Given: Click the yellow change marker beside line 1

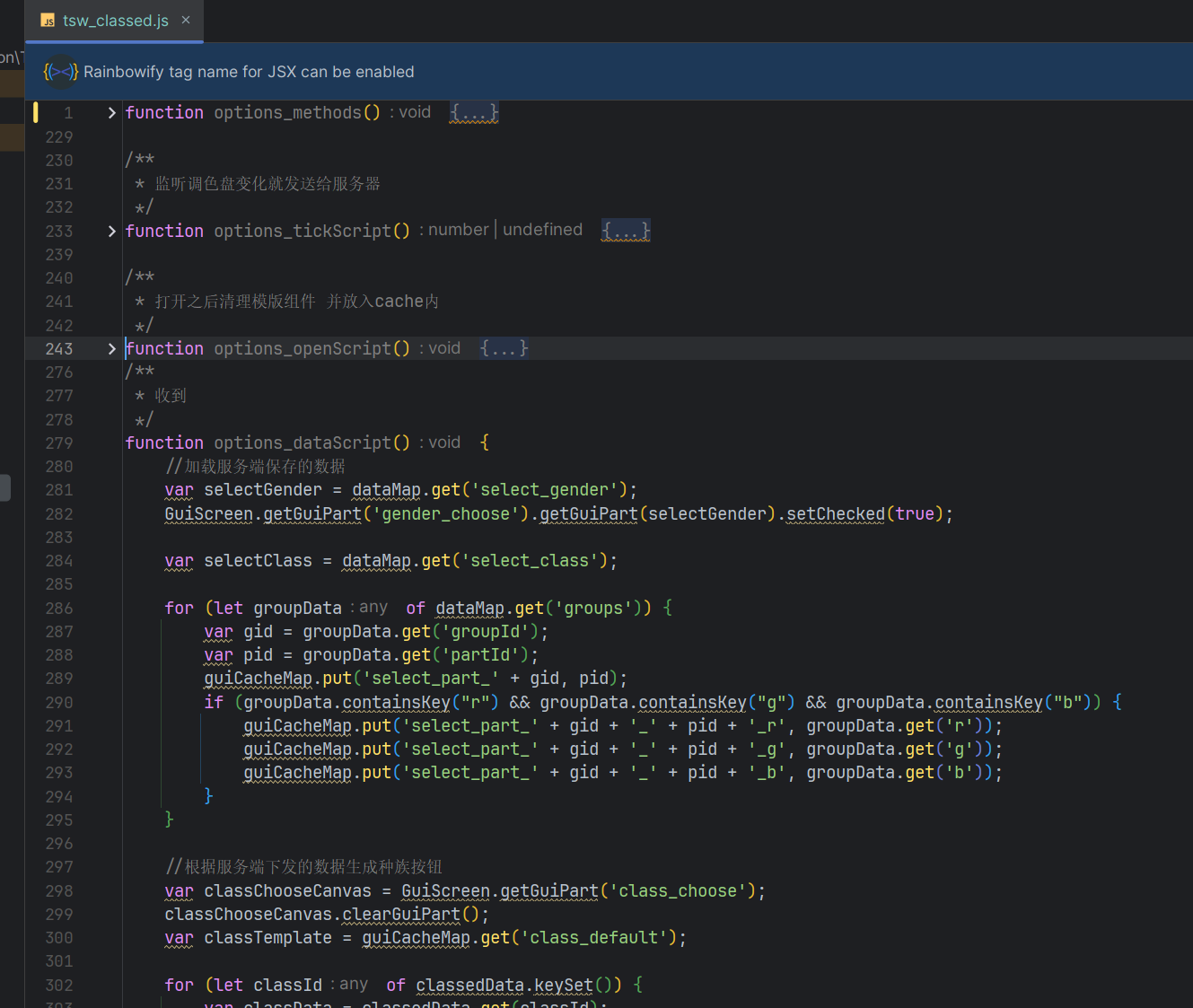Looking at the screenshot, I should pyautogui.click(x=36, y=112).
